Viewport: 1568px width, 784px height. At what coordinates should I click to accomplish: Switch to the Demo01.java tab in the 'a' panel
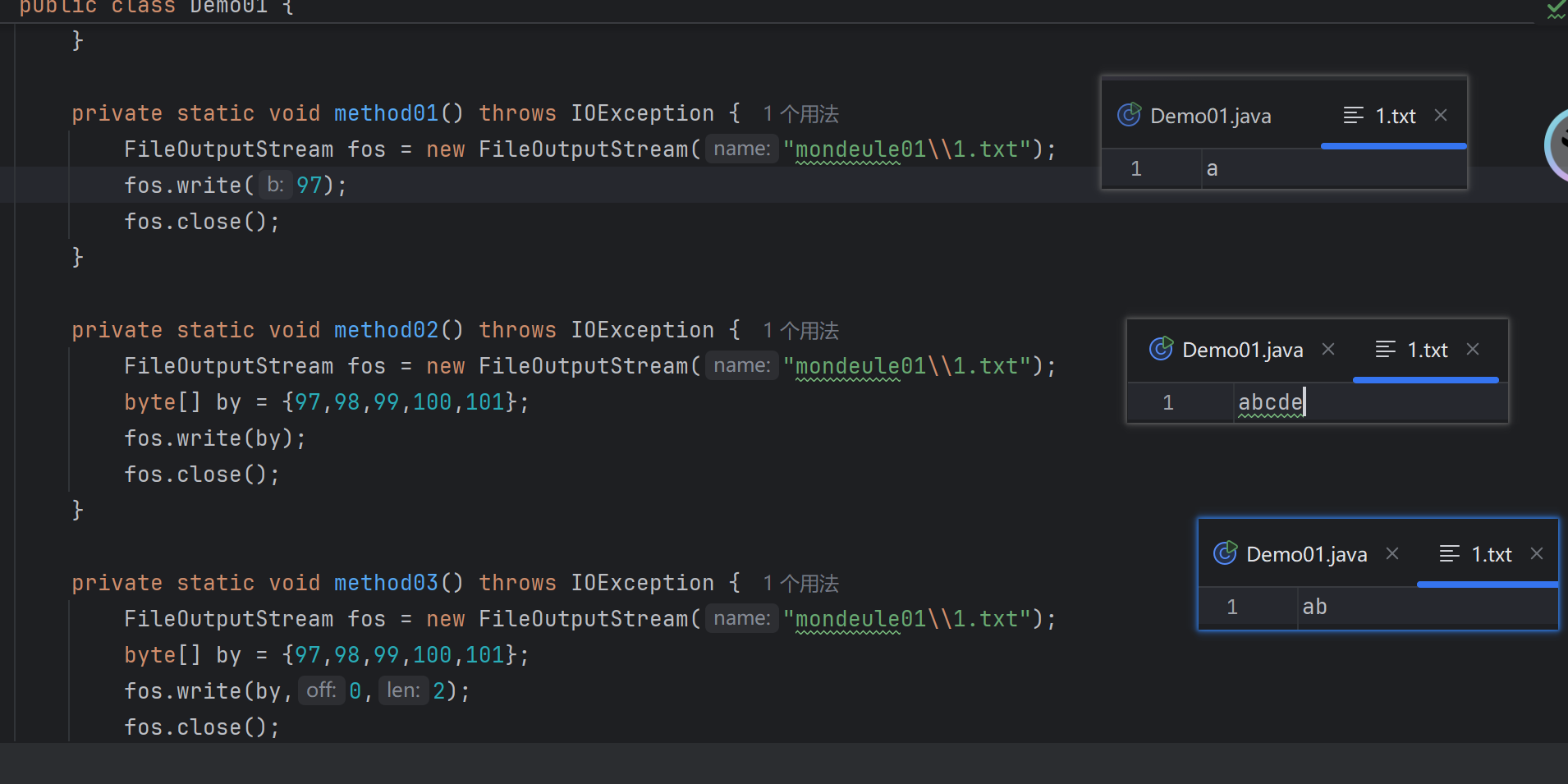1210,116
